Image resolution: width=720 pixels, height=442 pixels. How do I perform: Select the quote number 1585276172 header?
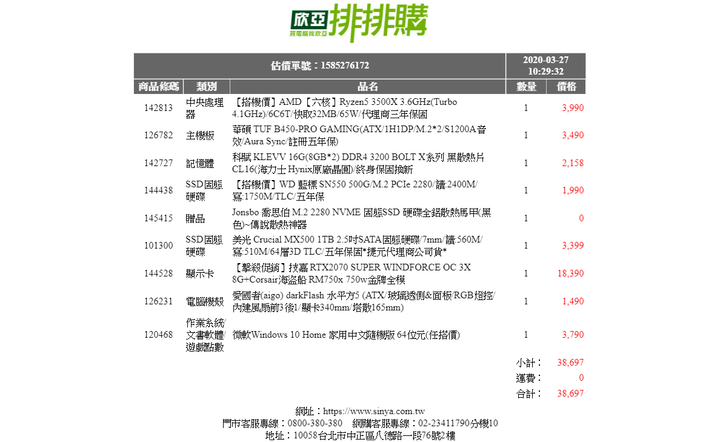coord(320,66)
